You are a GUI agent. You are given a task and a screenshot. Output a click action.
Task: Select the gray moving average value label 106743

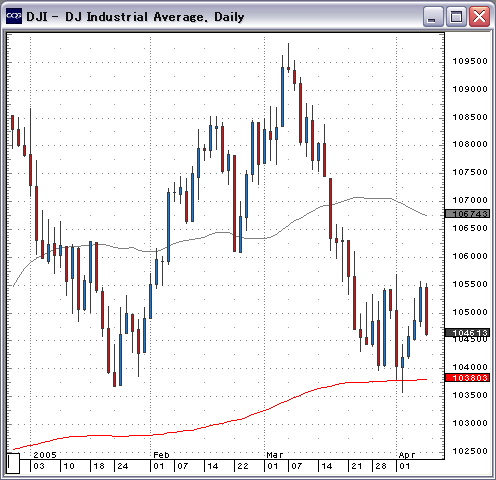pos(468,214)
